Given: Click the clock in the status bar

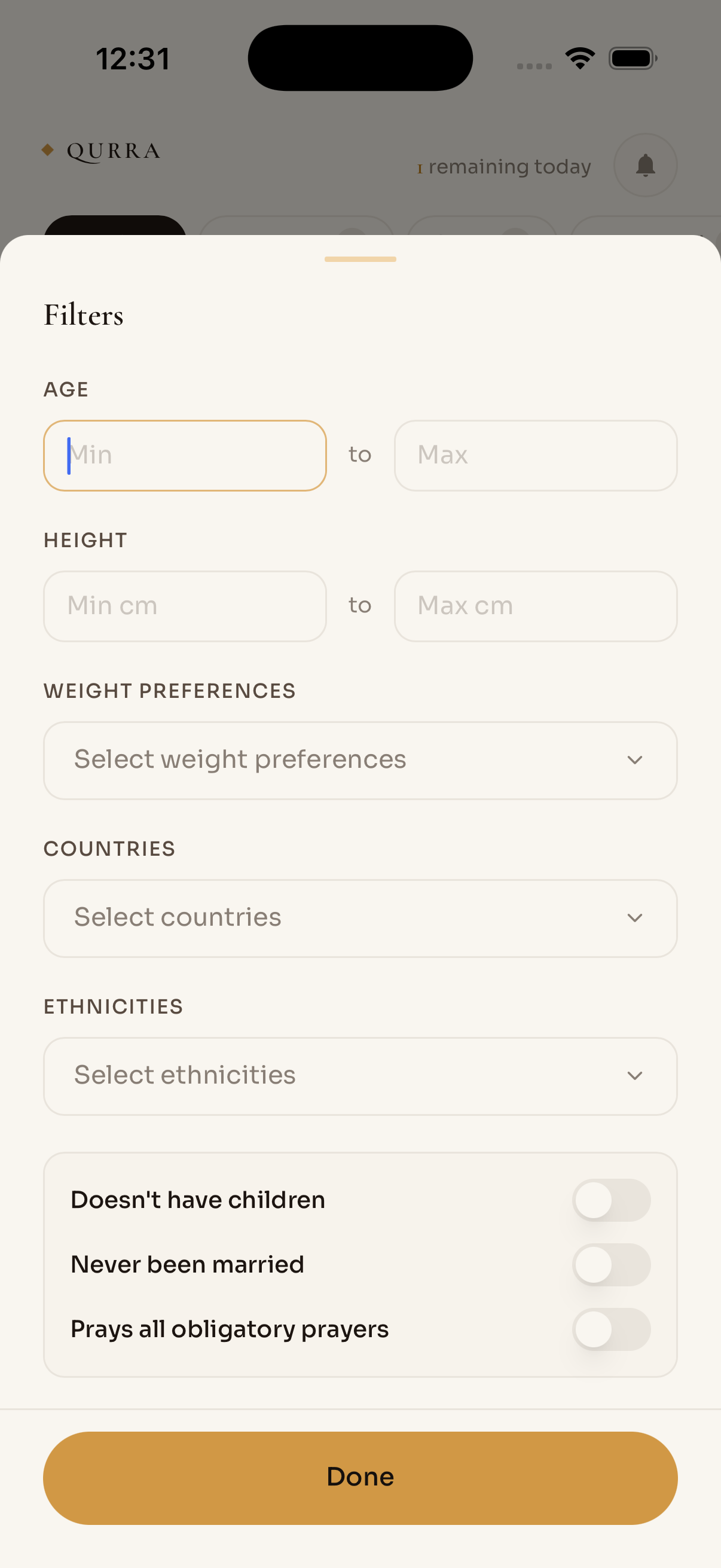Looking at the screenshot, I should tap(134, 57).
